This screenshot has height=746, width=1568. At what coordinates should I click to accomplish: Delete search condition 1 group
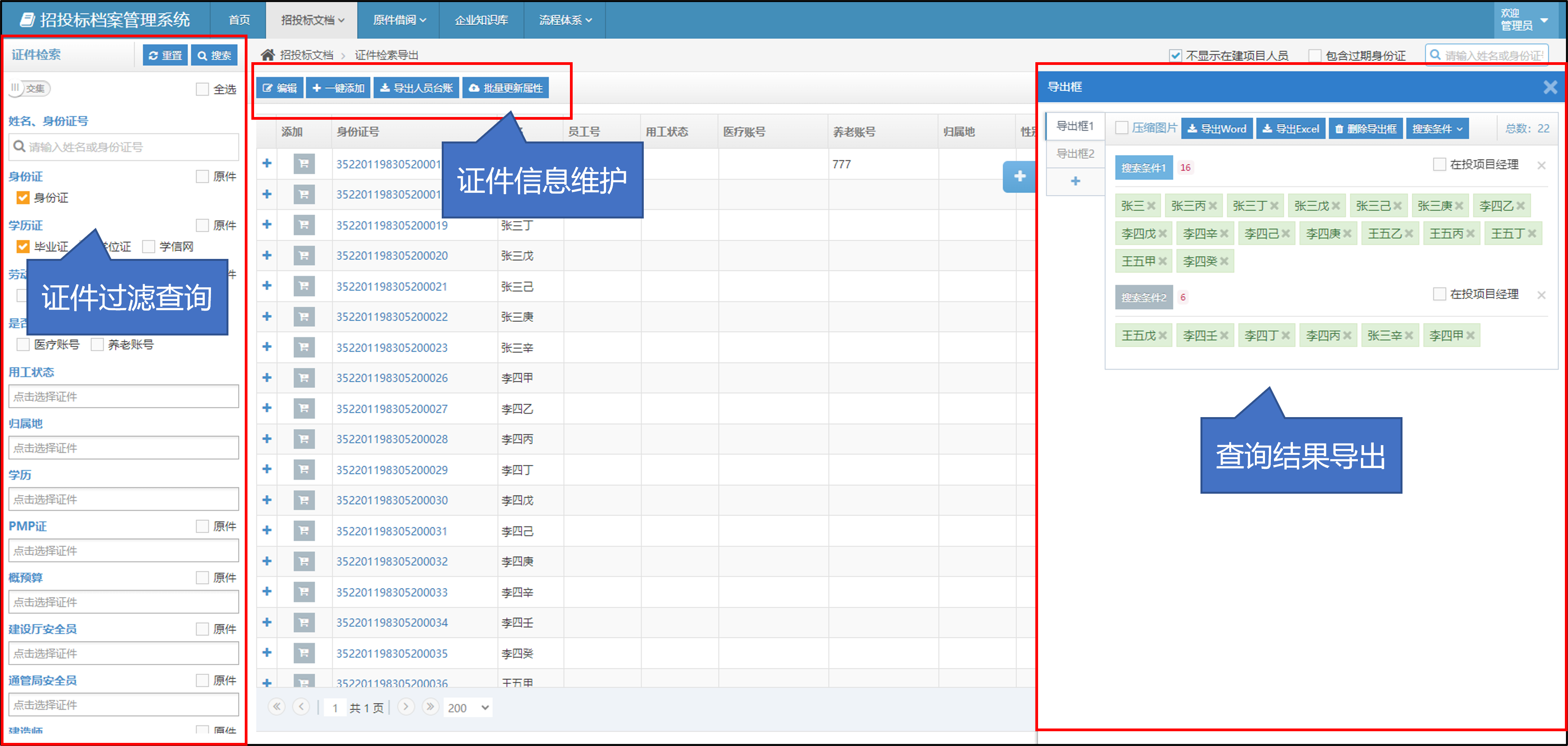(1541, 165)
